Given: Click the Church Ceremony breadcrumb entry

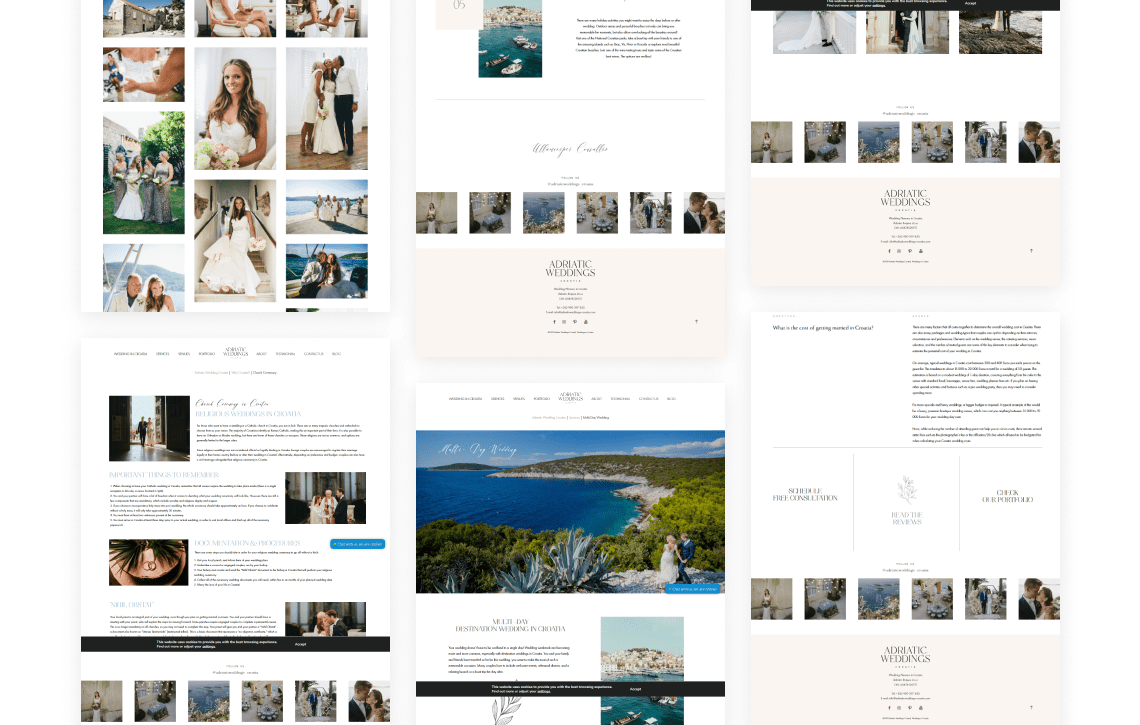Looking at the screenshot, I should pos(264,372).
